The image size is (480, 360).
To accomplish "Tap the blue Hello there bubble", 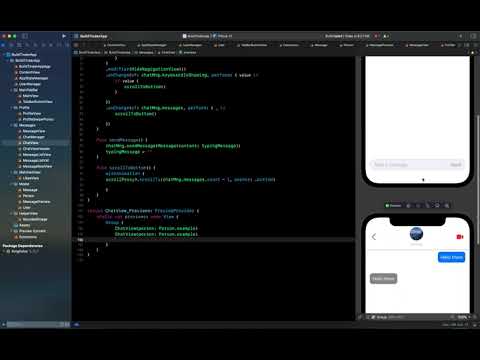I will click(x=451, y=257).
